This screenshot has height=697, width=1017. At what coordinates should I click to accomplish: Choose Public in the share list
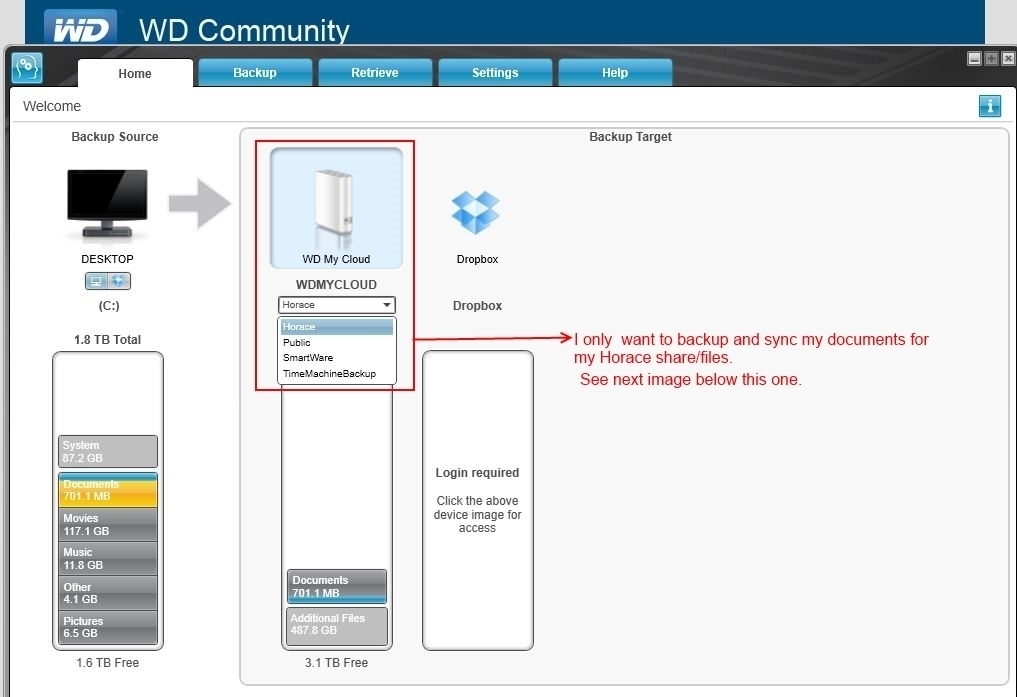click(337, 342)
